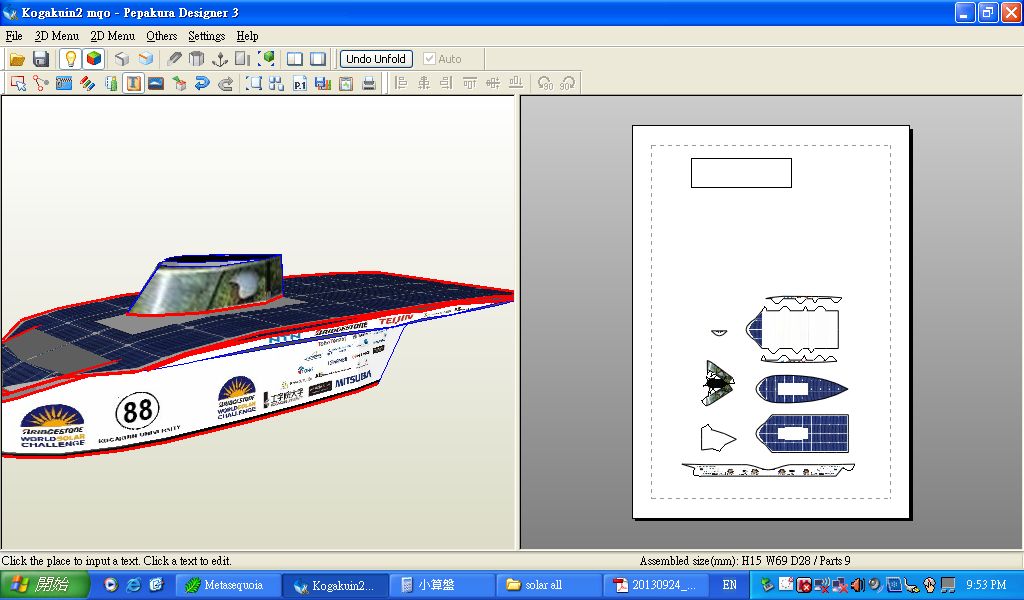Toggle the Auto checkbox
The width and height of the screenshot is (1024, 600).
[430, 59]
